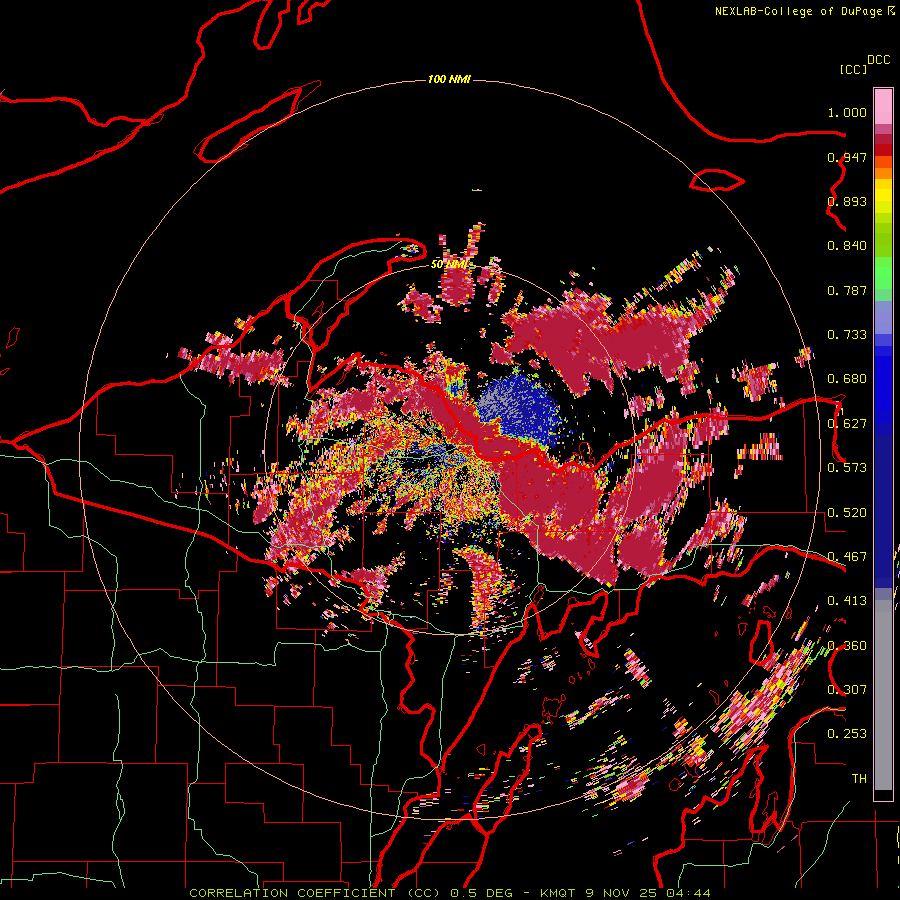The image size is (900, 900).
Task: Click the KMQT radar site identifier
Action: tap(560, 893)
